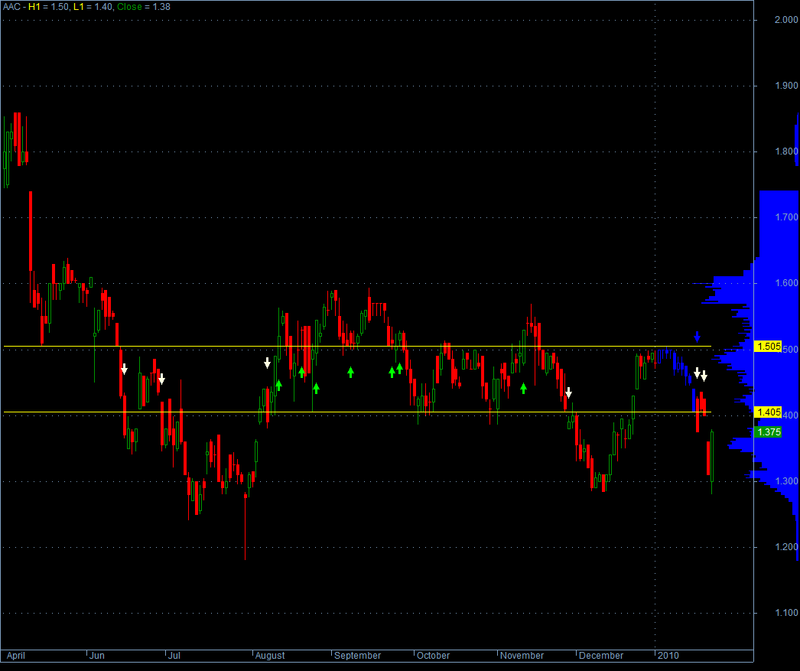Viewport: 800px width, 671px height.
Task: Click the April label on the time axis
Action: pos(16,656)
